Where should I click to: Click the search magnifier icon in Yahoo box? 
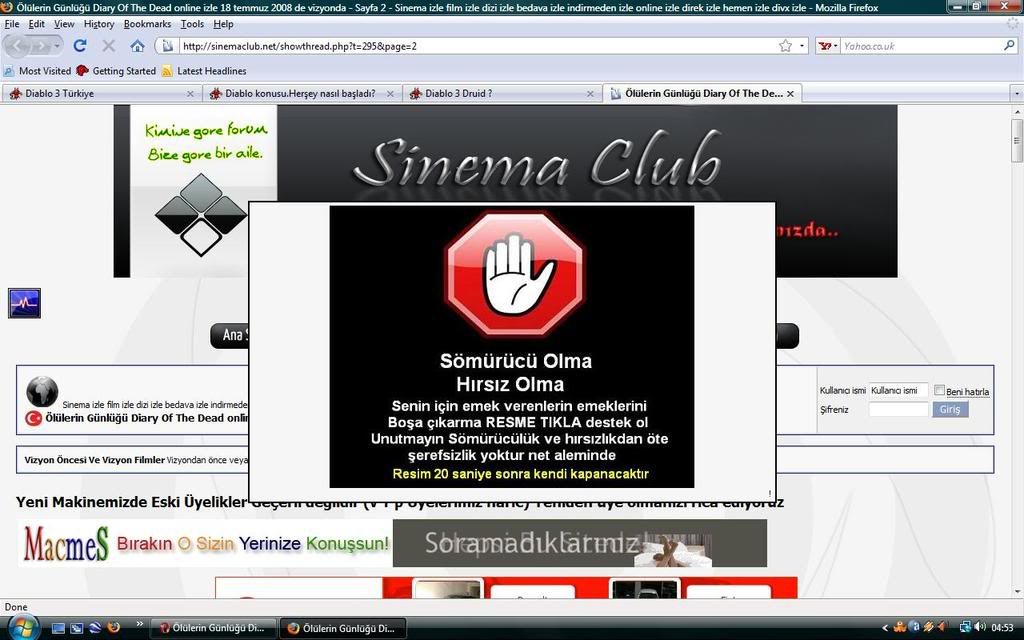1009,46
